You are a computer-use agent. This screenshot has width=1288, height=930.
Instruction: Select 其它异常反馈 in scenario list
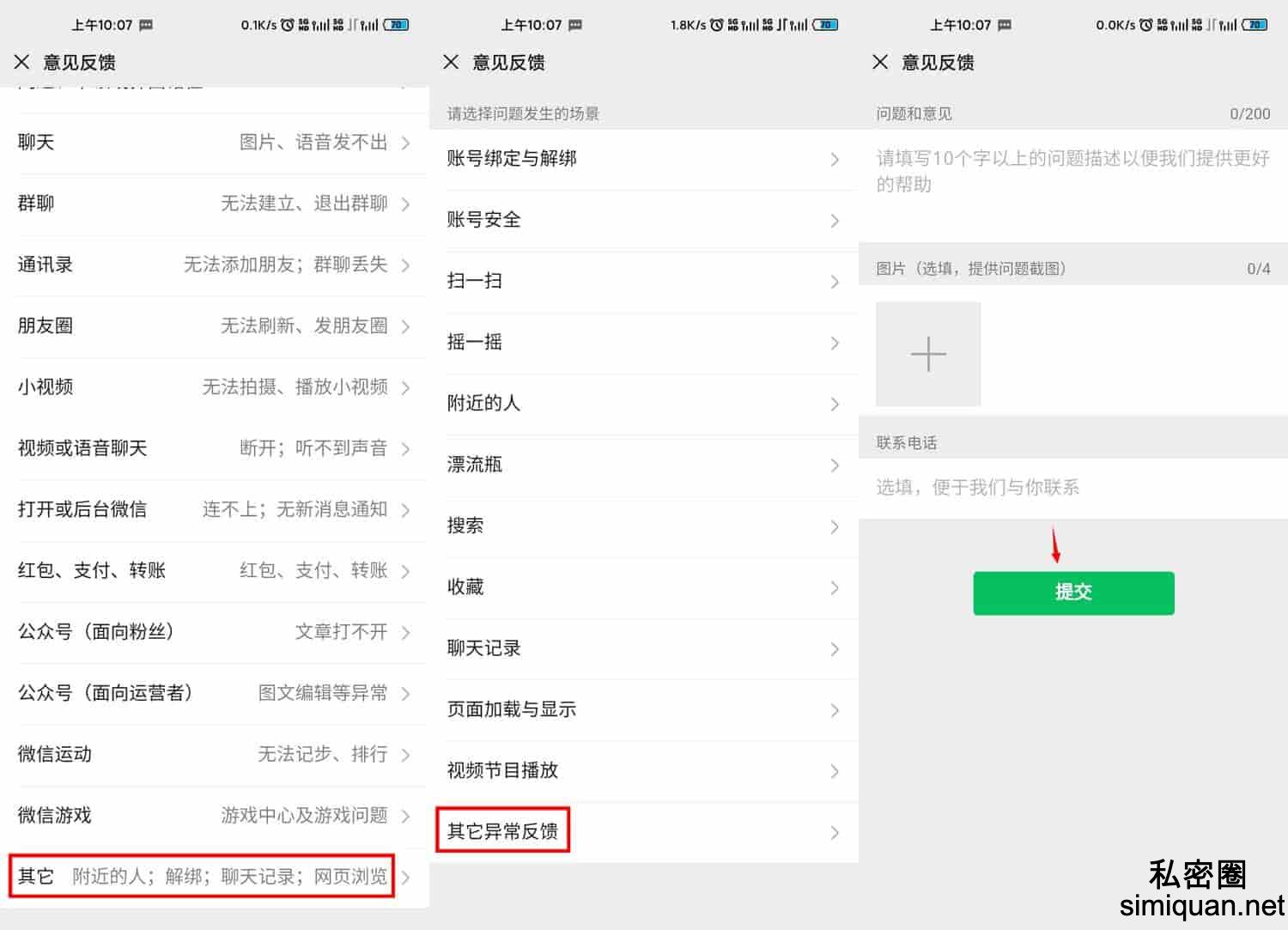(x=503, y=830)
